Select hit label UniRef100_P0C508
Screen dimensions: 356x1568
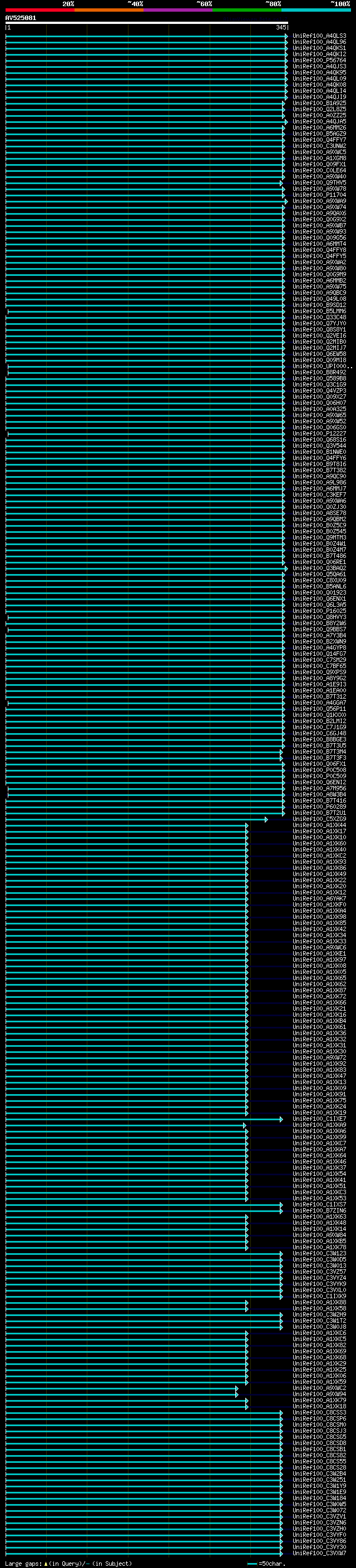[319, 770]
